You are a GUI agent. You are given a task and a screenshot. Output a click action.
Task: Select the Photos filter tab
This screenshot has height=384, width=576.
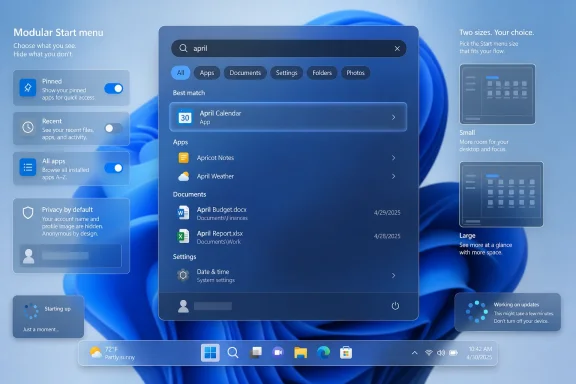click(355, 73)
